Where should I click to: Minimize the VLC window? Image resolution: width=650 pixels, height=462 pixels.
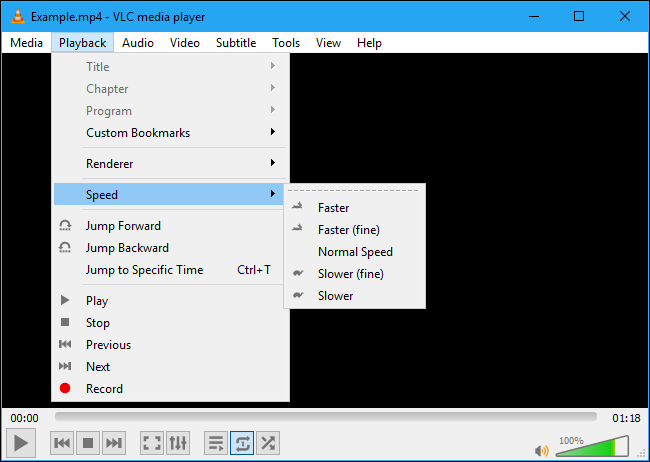click(x=534, y=17)
